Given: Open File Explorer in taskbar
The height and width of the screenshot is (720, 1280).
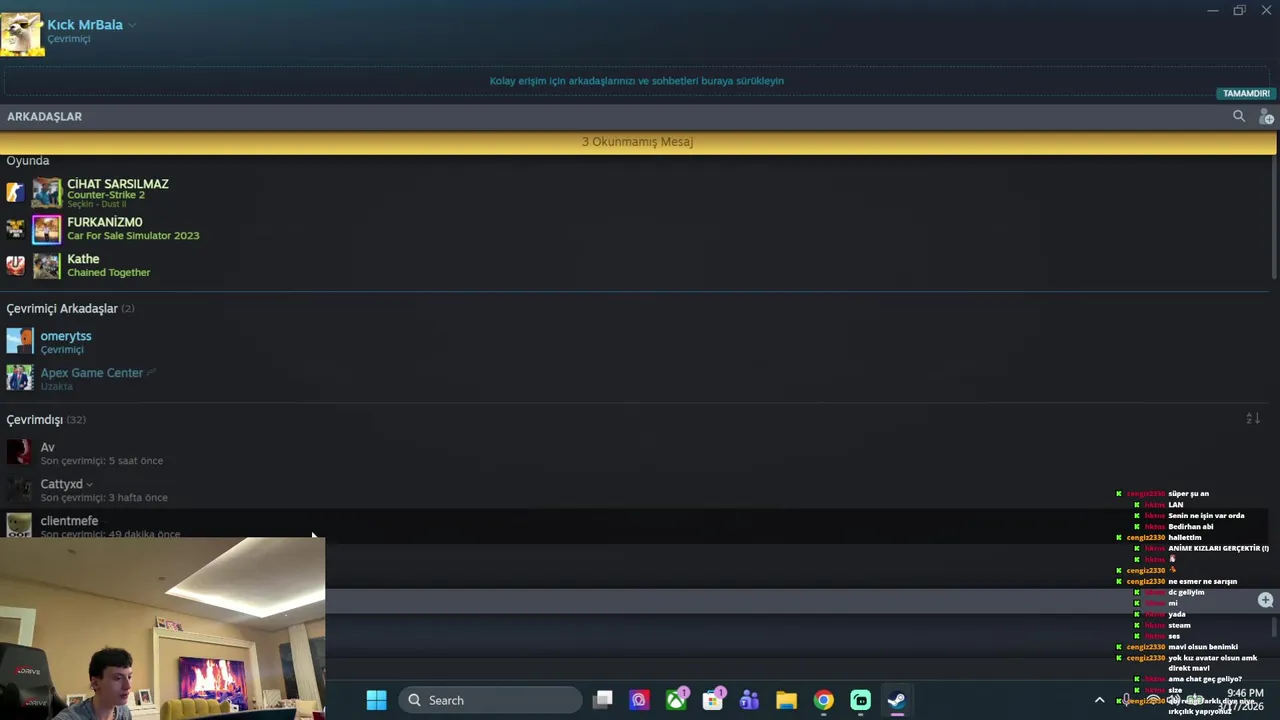Looking at the screenshot, I should [787, 700].
